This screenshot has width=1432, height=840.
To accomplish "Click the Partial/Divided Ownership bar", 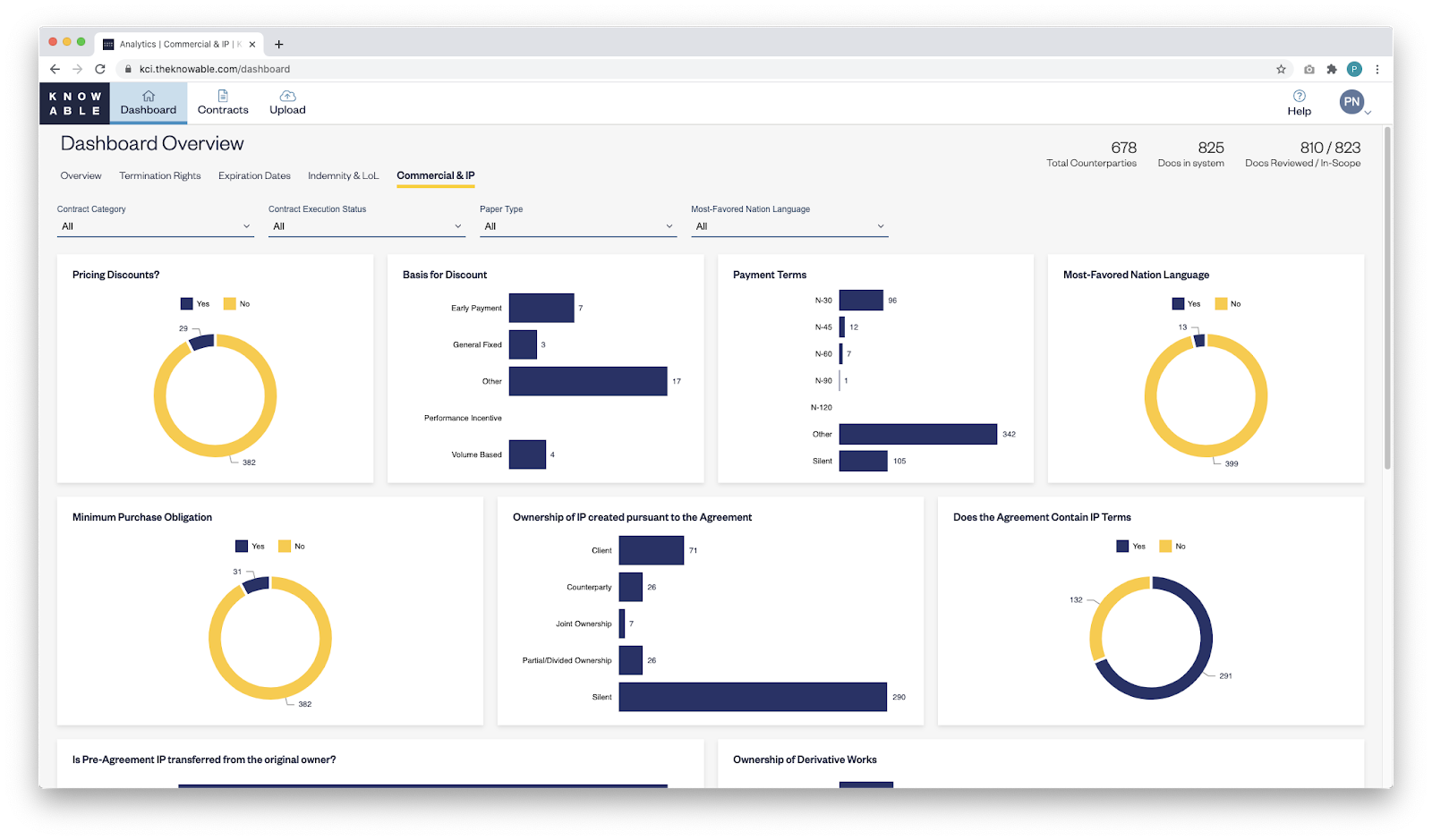I will point(631,660).
